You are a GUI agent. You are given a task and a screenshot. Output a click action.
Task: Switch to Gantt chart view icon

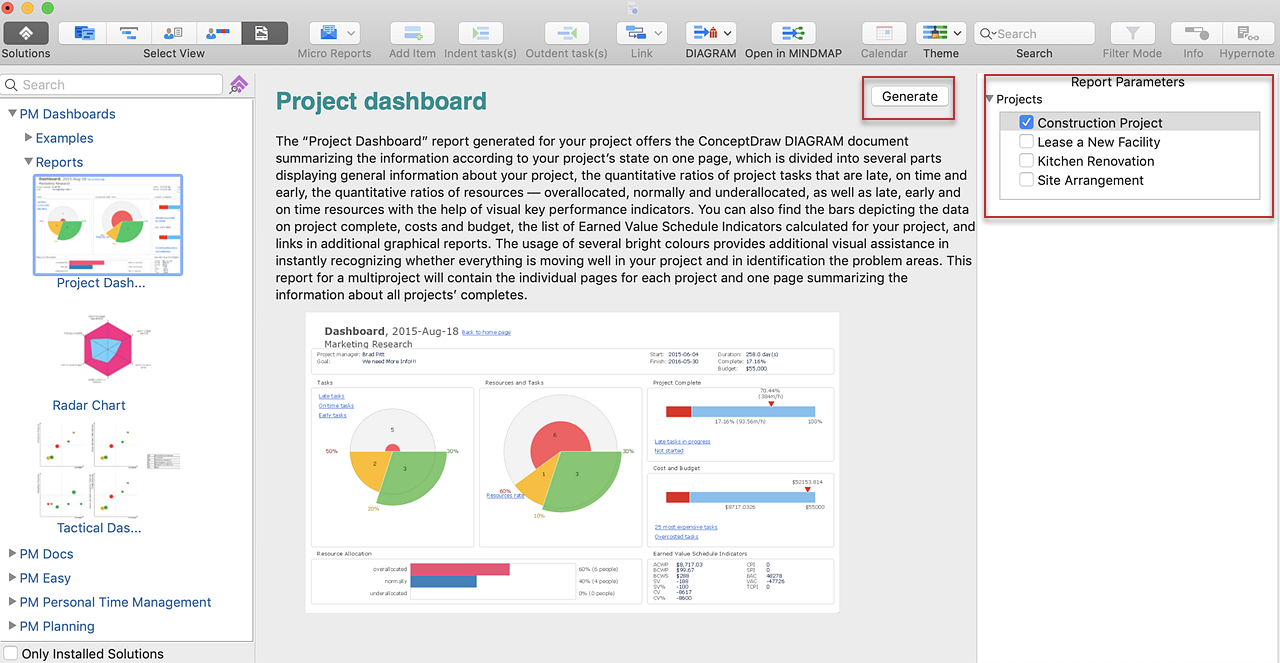[129, 33]
